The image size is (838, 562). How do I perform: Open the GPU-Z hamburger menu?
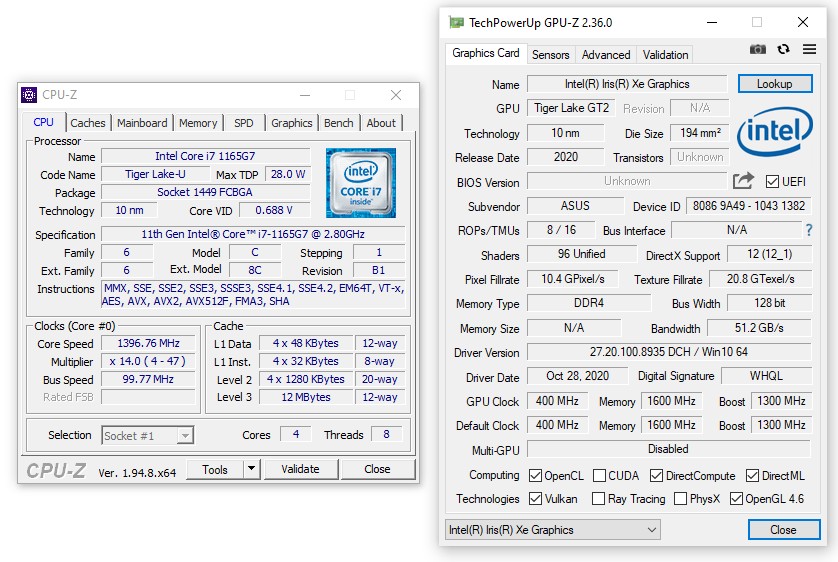click(x=809, y=49)
